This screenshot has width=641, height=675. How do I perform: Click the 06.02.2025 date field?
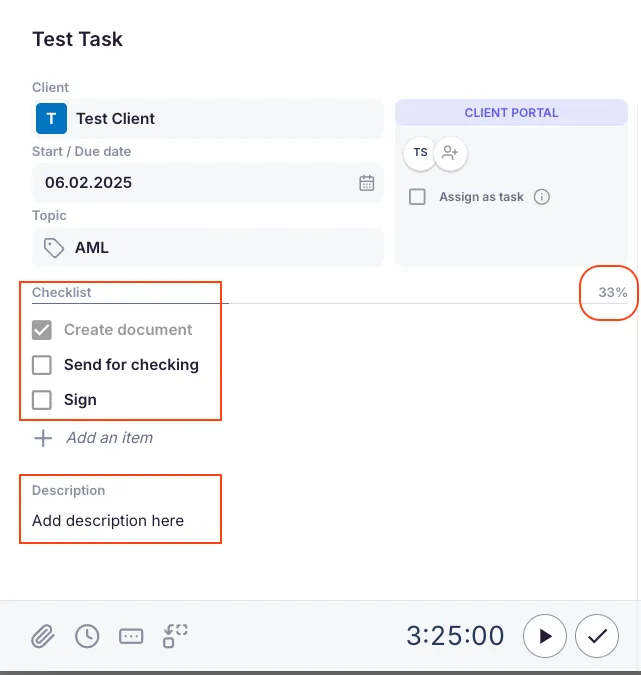click(x=190, y=183)
